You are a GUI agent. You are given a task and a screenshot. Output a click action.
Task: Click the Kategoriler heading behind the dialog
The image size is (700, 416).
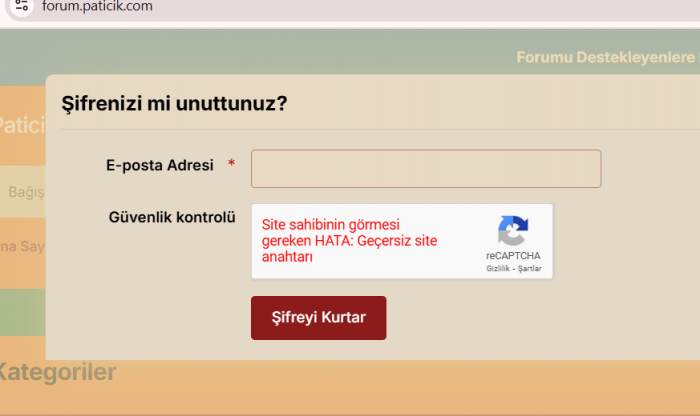tap(58, 373)
